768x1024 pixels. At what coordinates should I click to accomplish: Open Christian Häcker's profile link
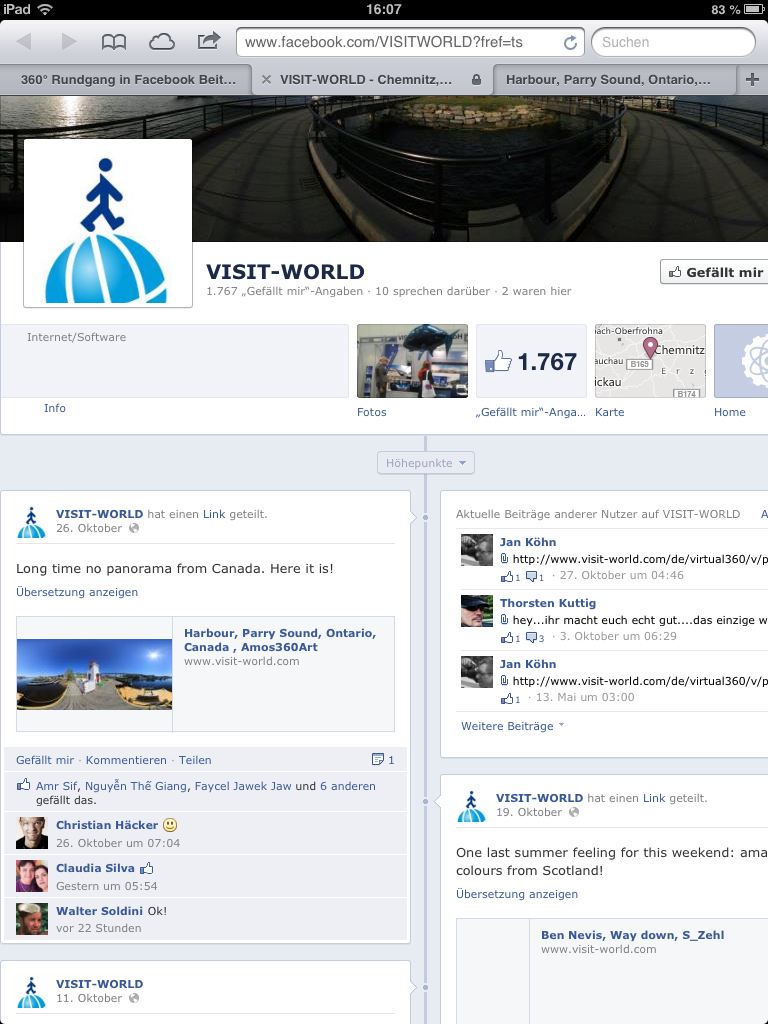(x=107, y=825)
